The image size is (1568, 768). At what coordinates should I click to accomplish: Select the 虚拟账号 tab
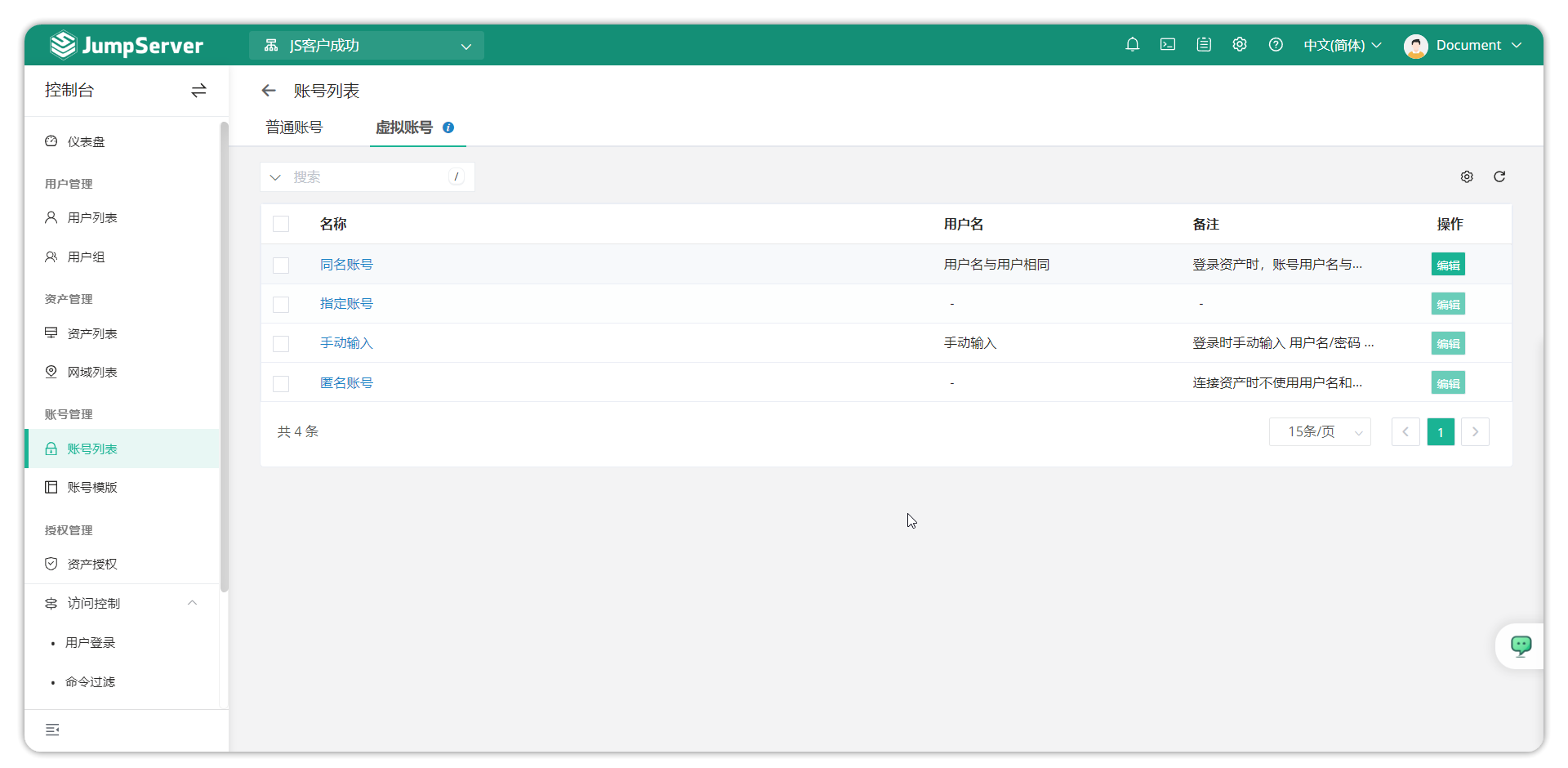[x=404, y=127]
